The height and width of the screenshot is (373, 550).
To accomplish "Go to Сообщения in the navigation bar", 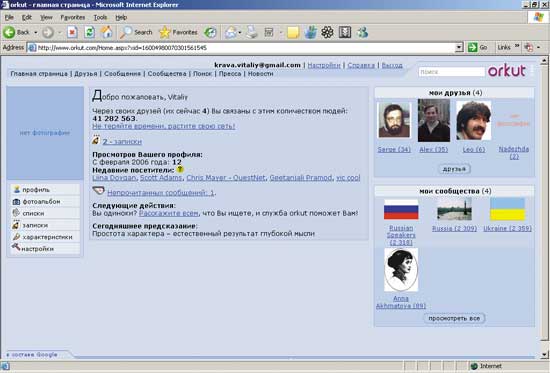I will pos(122,74).
